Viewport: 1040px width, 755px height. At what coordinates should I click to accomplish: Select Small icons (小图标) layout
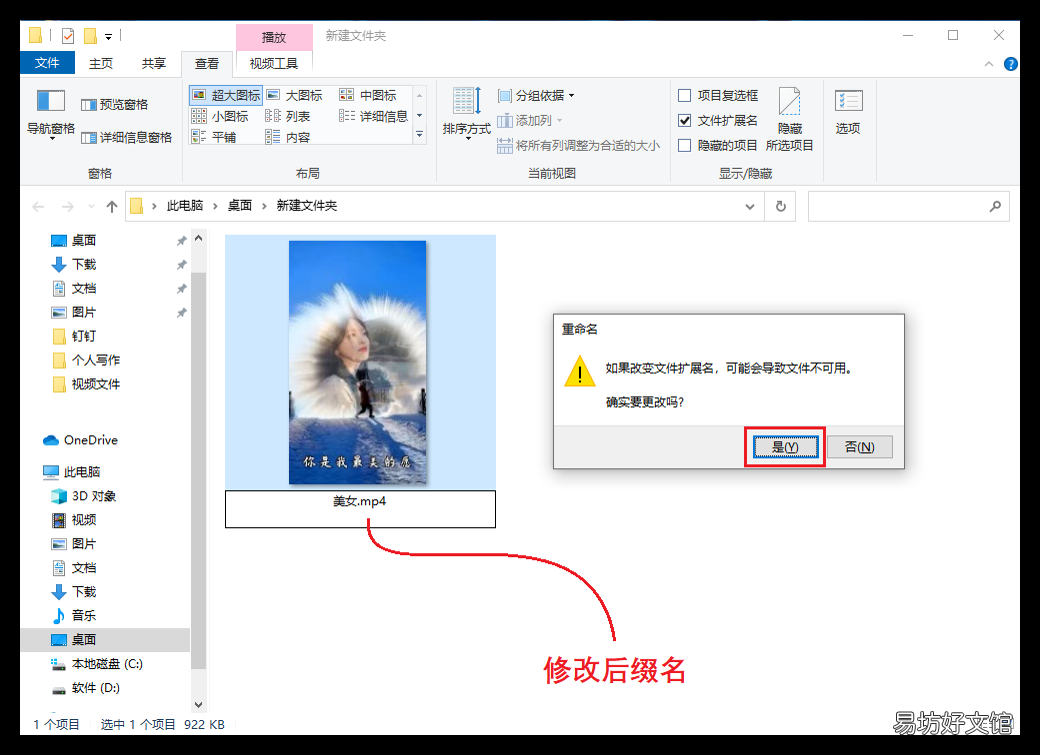pyautogui.click(x=220, y=116)
